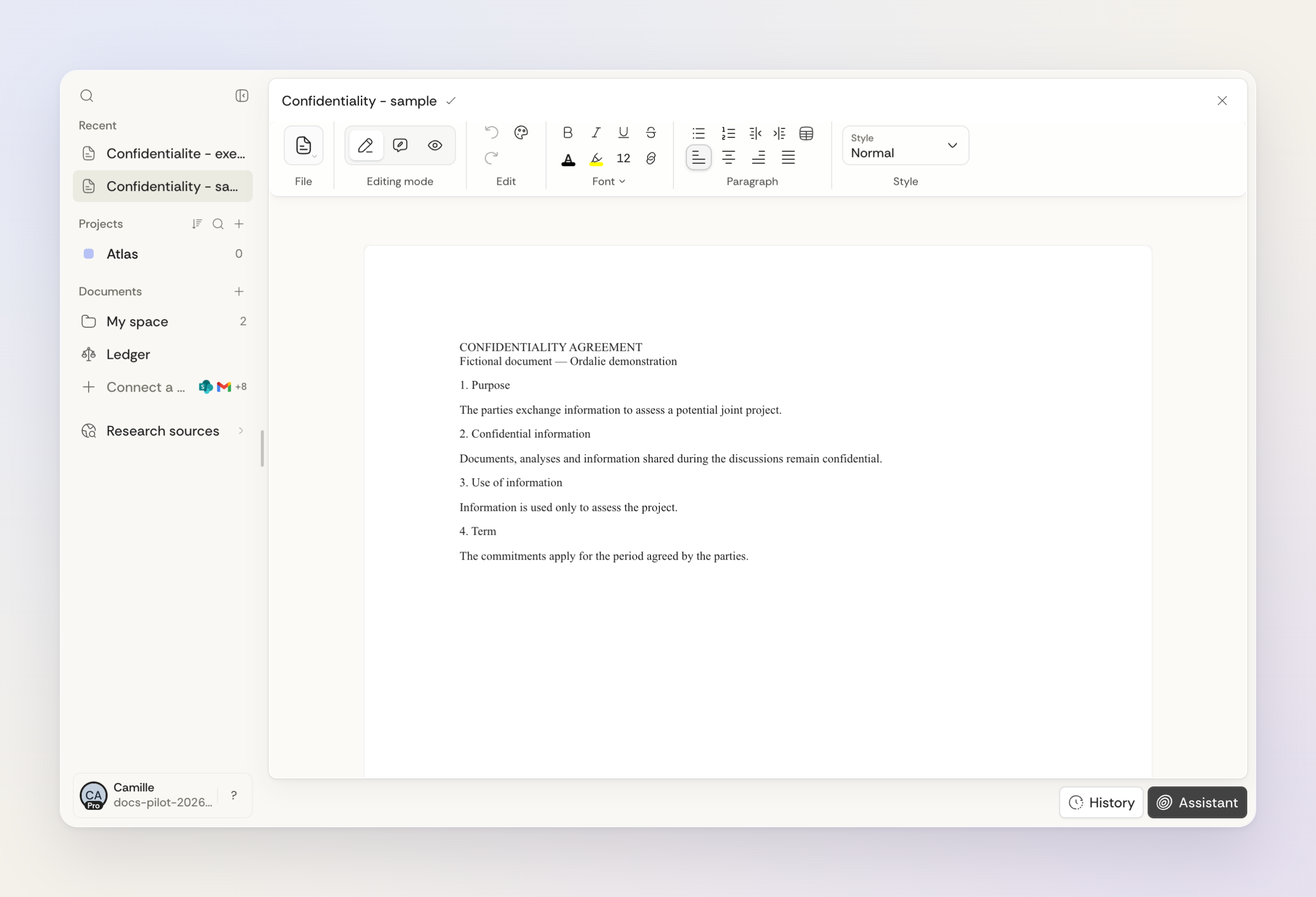Select Confidentiality - sa... recent document
The width and height of the screenshot is (1316, 897).
point(163,186)
